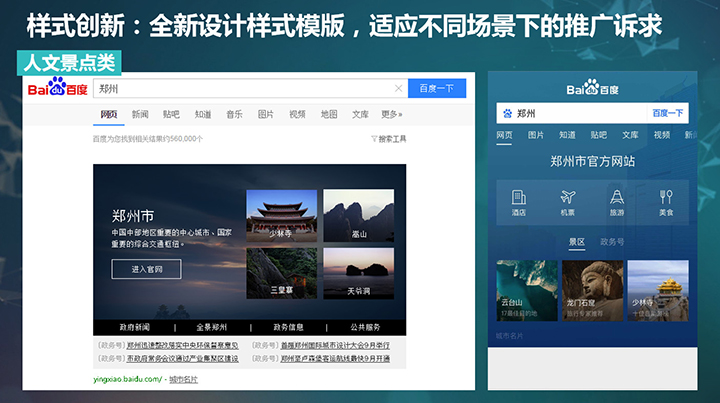Tap the food (美食) fork icon
The width and height of the screenshot is (720, 403).
(666, 200)
